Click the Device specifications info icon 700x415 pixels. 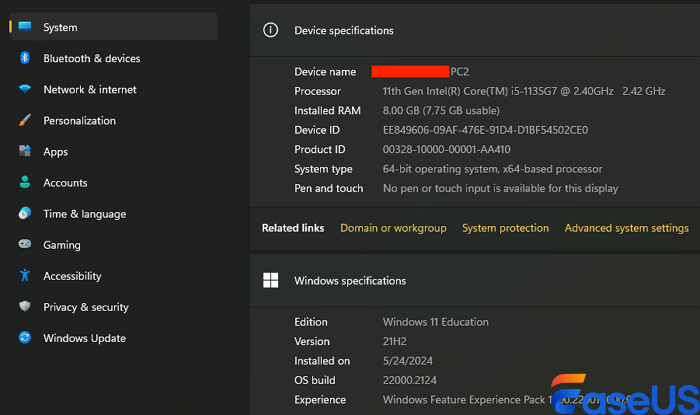coord(270,30)
